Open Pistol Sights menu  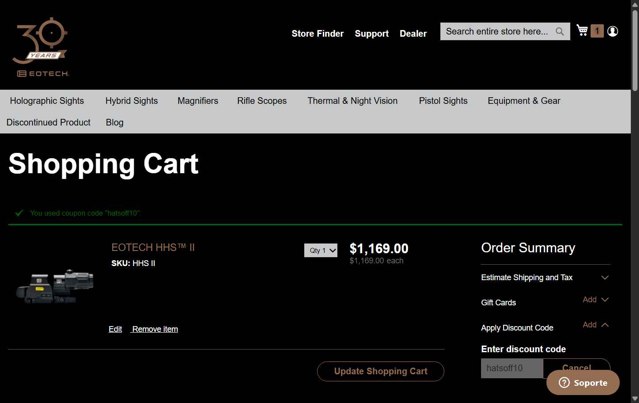tap(443, 101)
